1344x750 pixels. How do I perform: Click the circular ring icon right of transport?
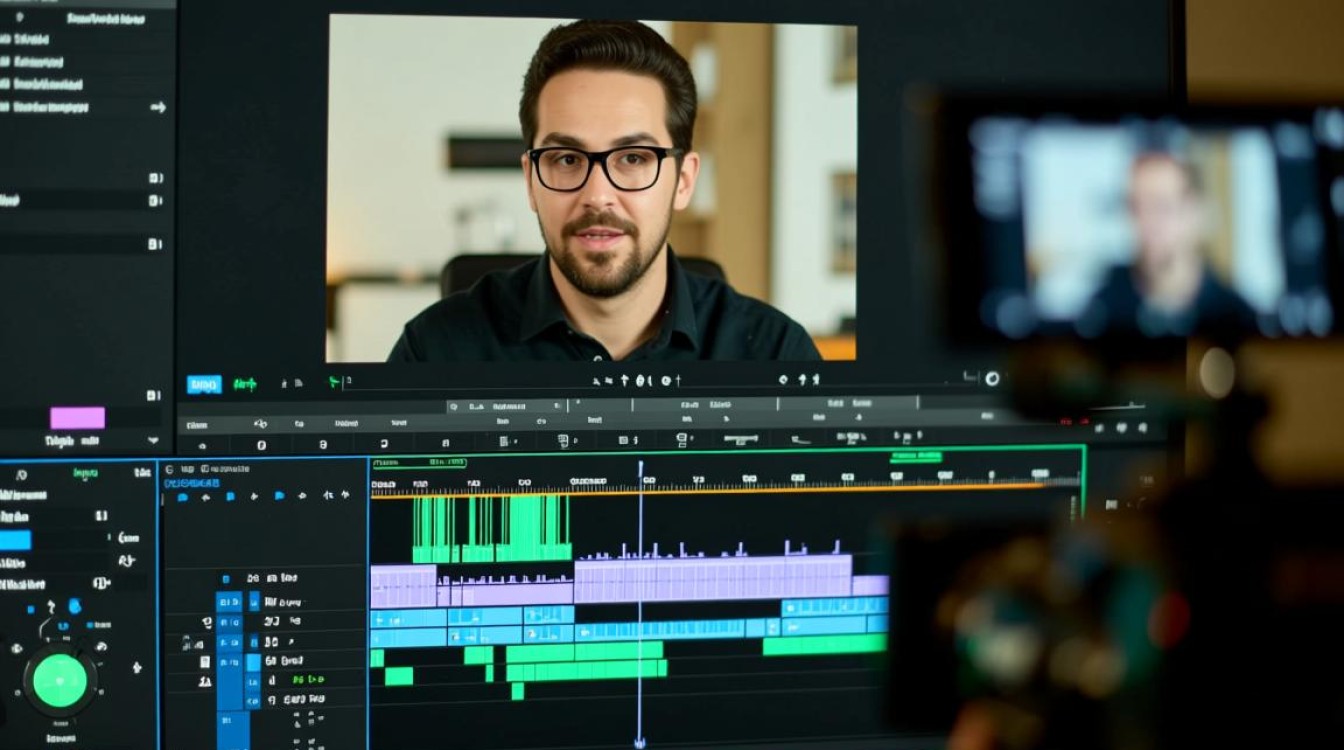coord(991,379)
